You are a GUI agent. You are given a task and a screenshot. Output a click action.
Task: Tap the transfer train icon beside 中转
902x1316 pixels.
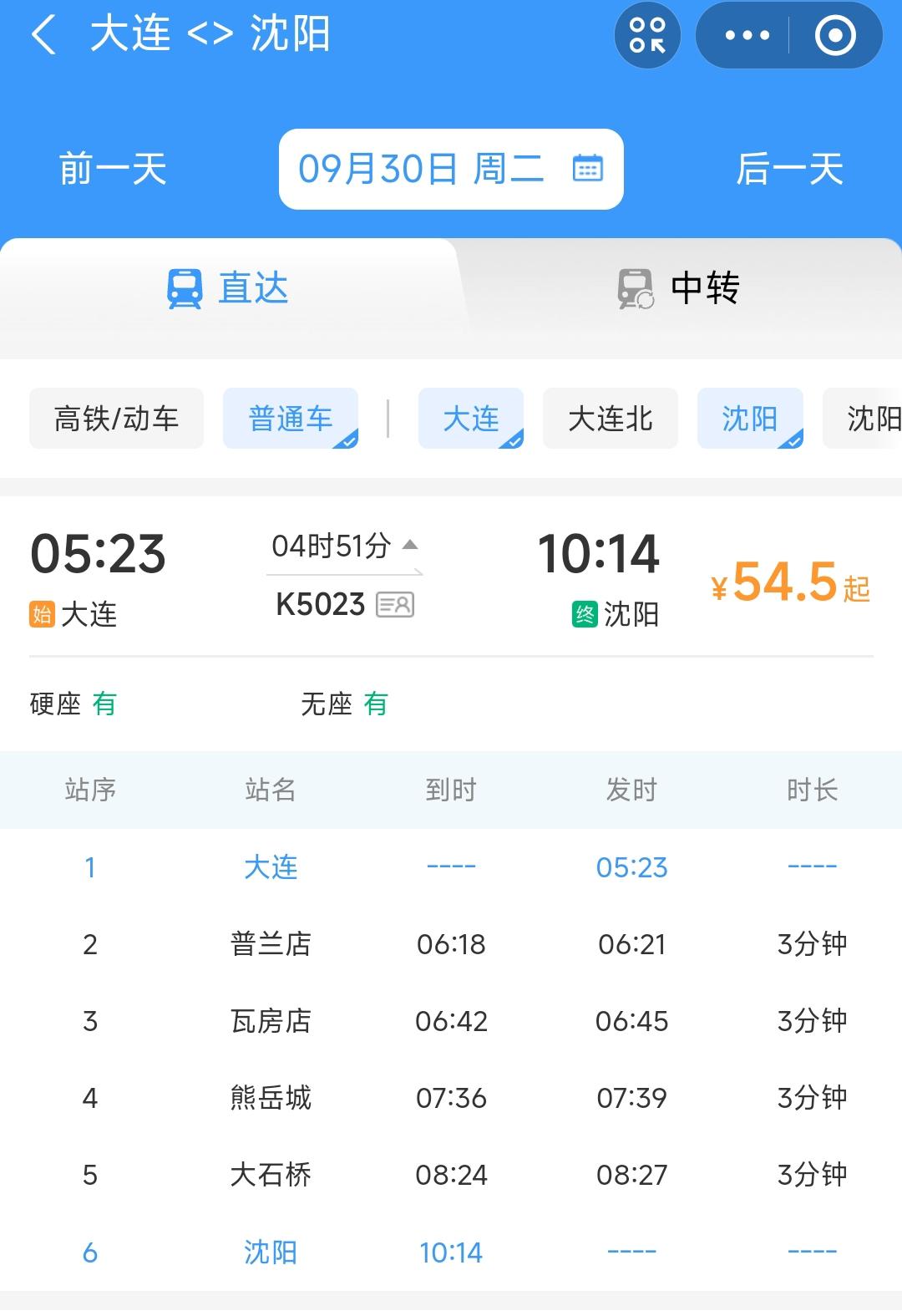coord(636,289)
